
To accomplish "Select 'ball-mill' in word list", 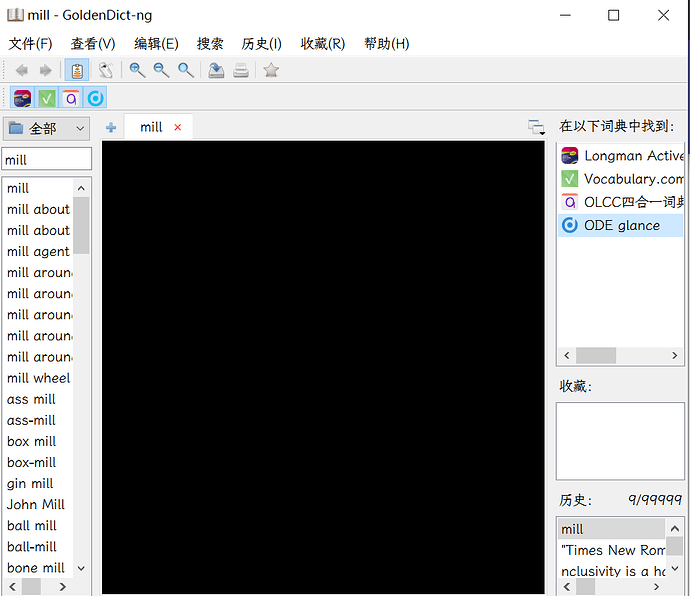I will pyautogui.click(x=38, y=547).
